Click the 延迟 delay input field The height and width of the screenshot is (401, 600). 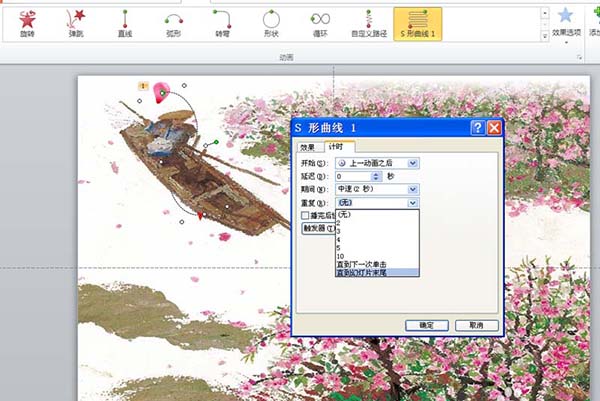[x=354, y=176]
